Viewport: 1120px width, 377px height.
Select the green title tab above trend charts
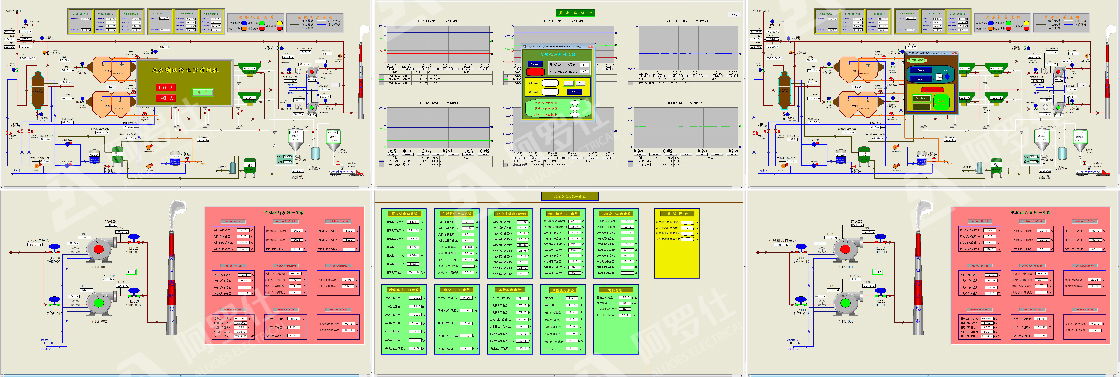[x=575, y=12]
